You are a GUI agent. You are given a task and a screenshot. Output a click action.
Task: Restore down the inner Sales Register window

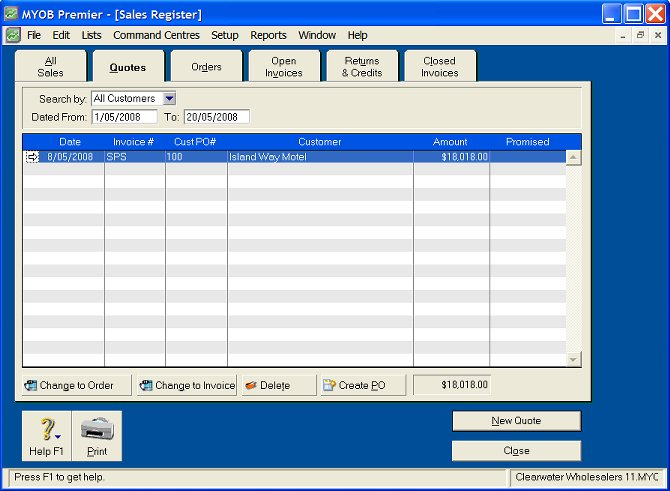point(640,35)
